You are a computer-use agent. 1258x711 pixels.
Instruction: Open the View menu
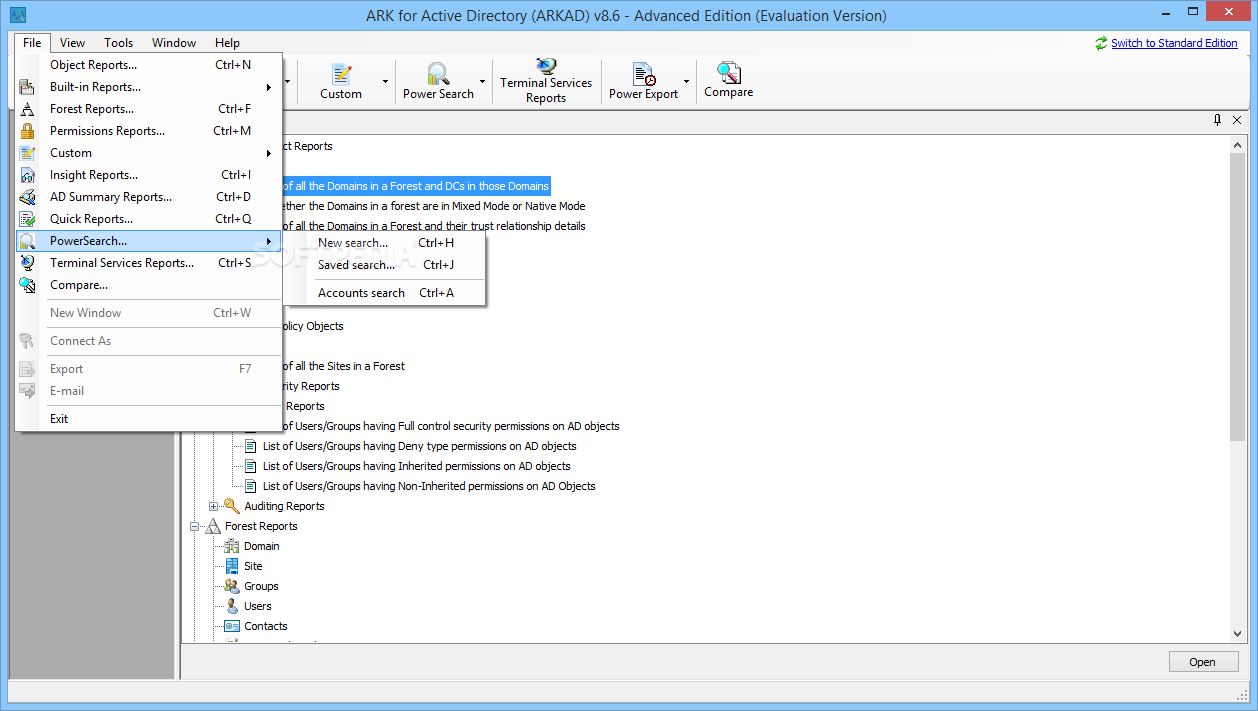tap(72, 43)
